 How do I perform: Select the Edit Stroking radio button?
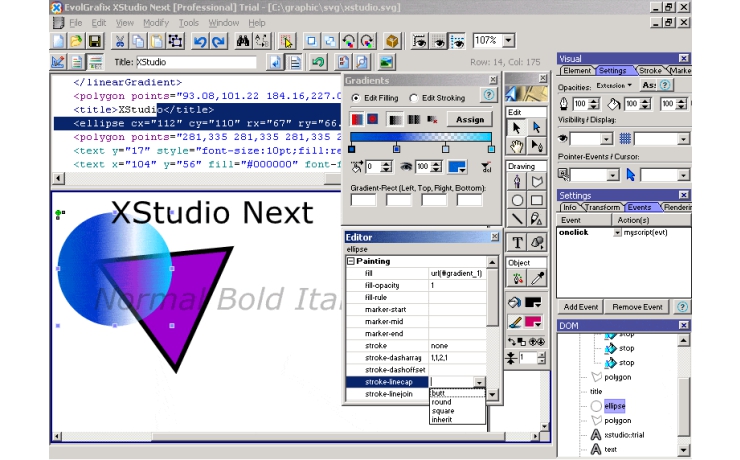pyautogui.click(x=414, y=98)
